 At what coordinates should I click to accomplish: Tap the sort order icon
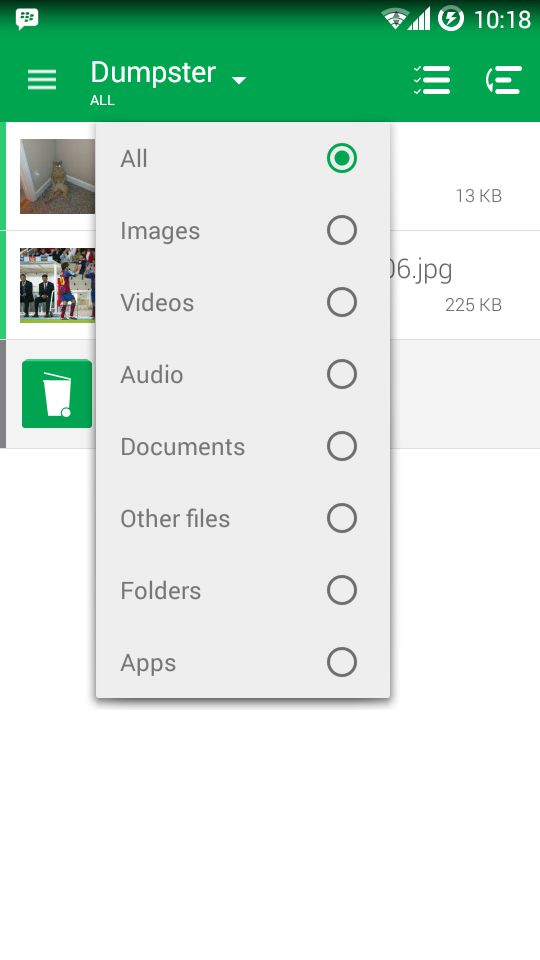(x=504, y=80)
